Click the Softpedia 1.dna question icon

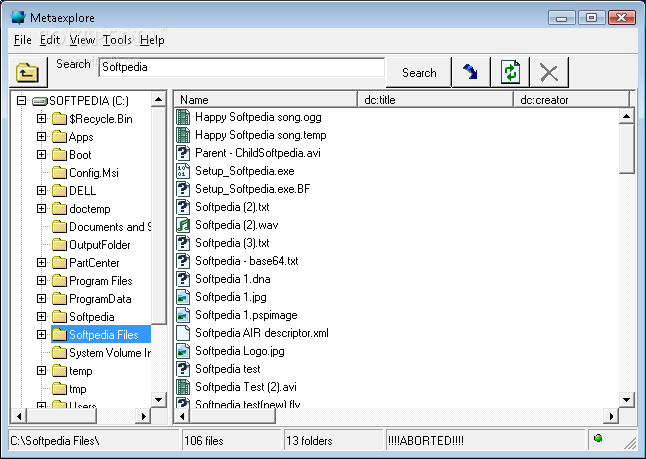[x=183, y=279]
